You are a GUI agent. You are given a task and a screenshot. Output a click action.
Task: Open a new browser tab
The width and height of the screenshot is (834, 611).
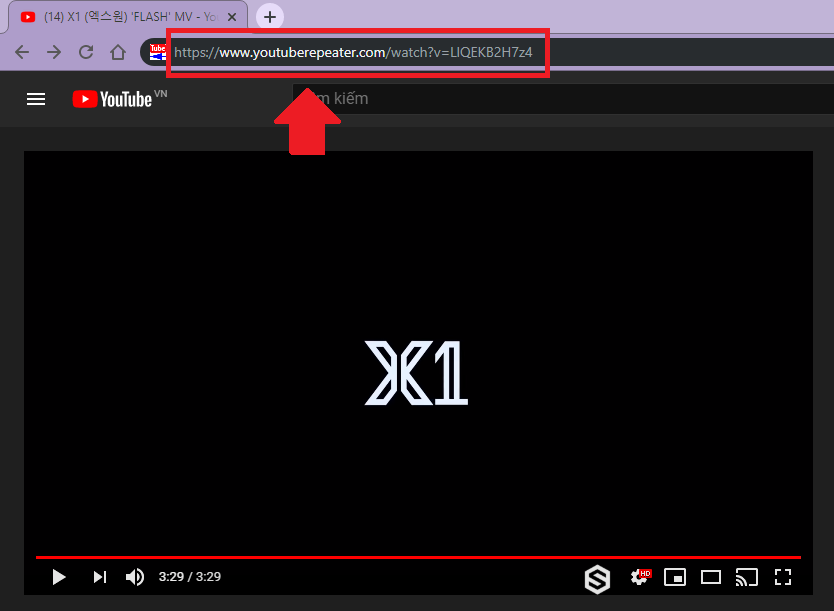(x=269, y=16)
